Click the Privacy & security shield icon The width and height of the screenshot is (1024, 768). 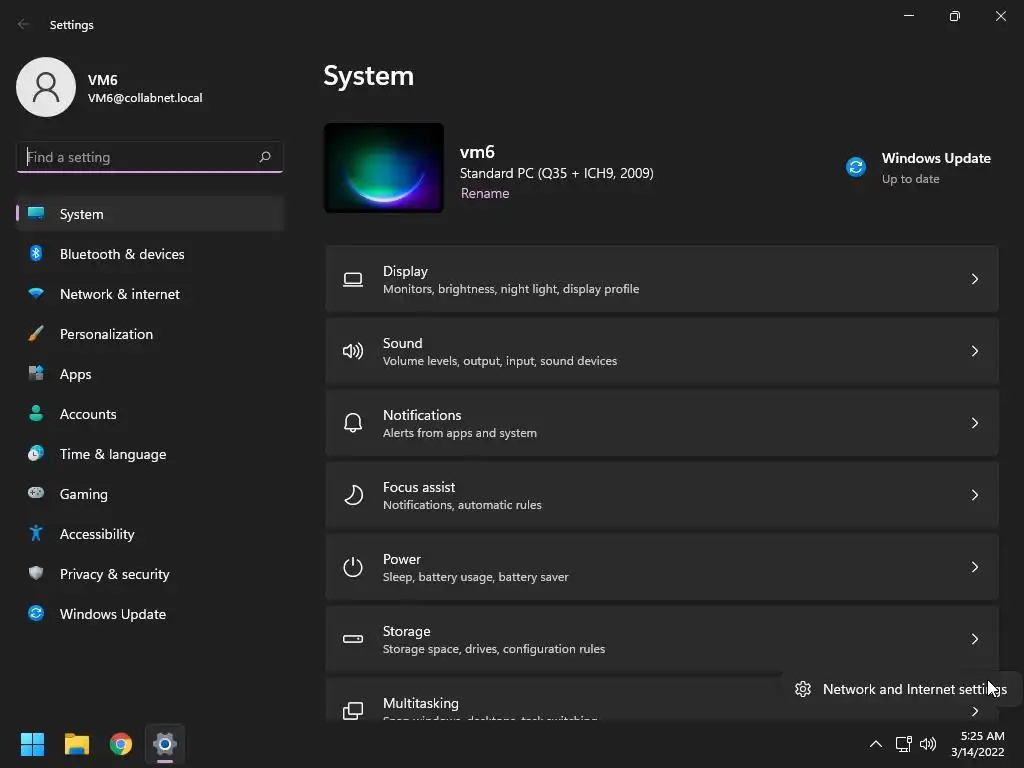[x=36, y=574]
